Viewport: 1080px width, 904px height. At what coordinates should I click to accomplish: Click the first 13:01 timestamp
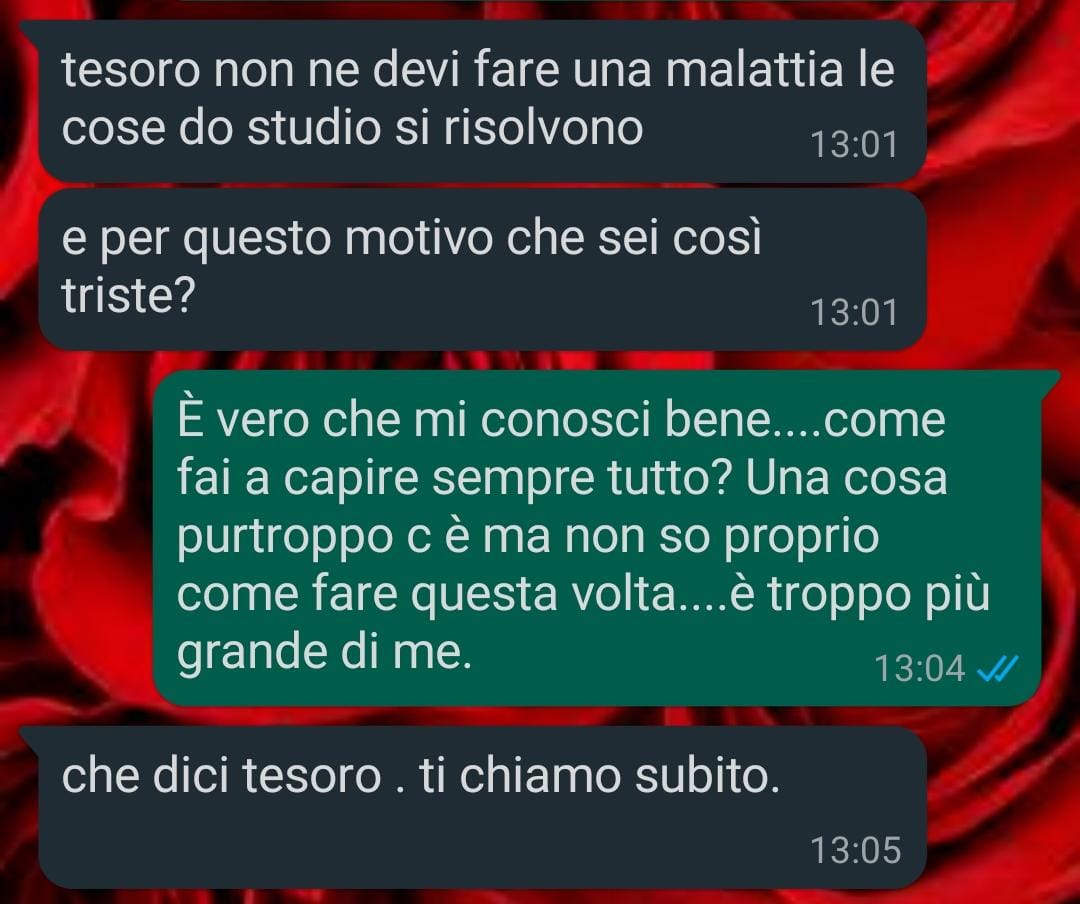click(x=854, y=145)
